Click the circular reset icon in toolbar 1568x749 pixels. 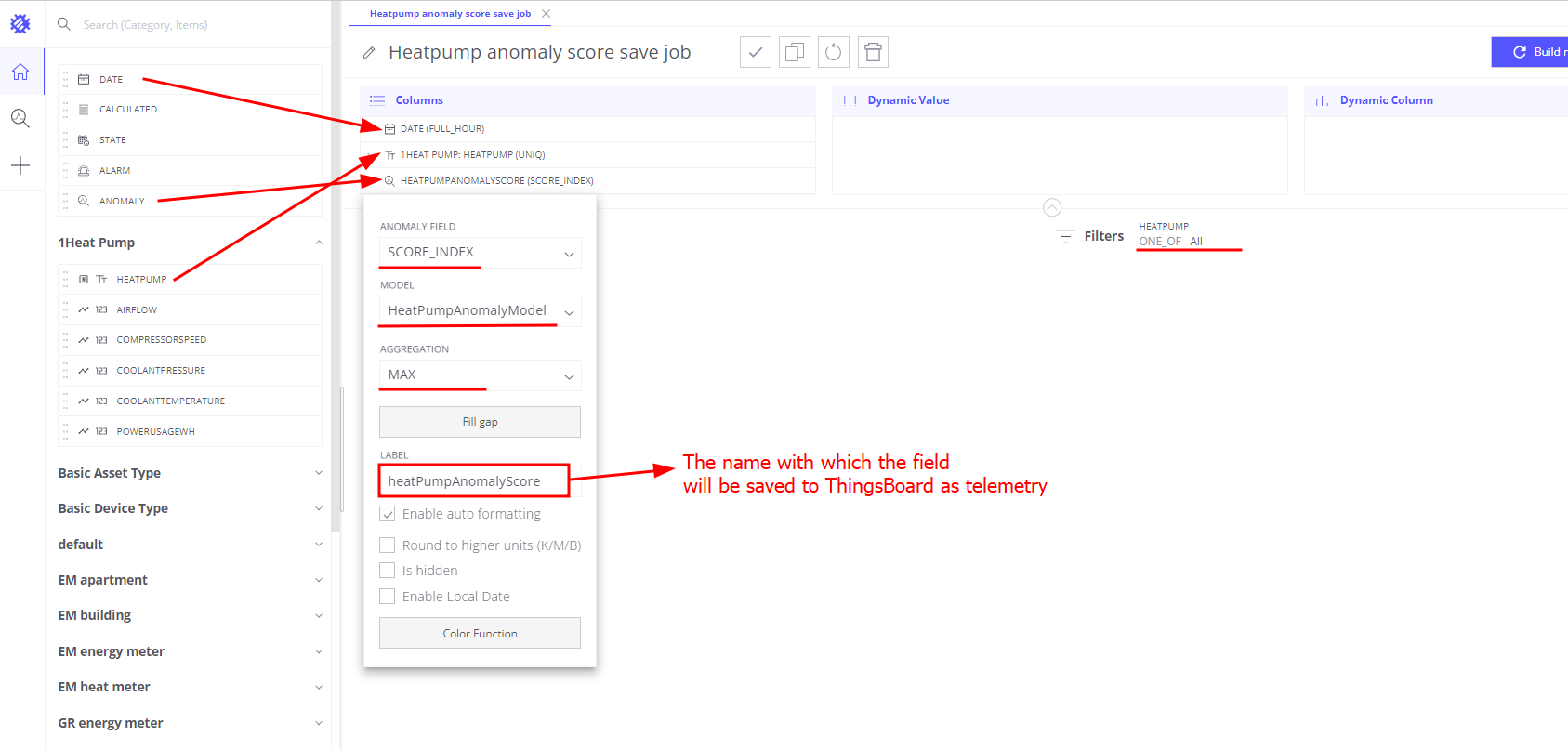click(x=834, y=52)
